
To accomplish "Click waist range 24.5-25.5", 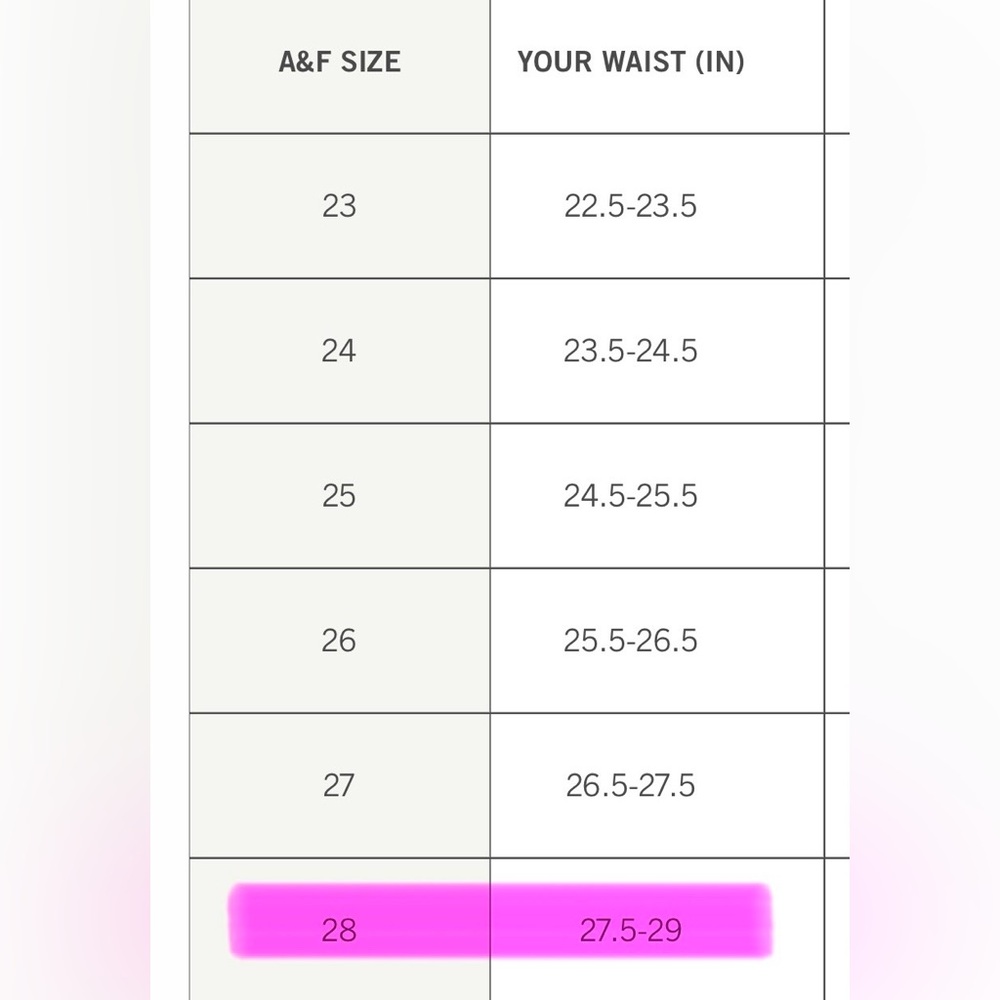I will click(630, 496).
